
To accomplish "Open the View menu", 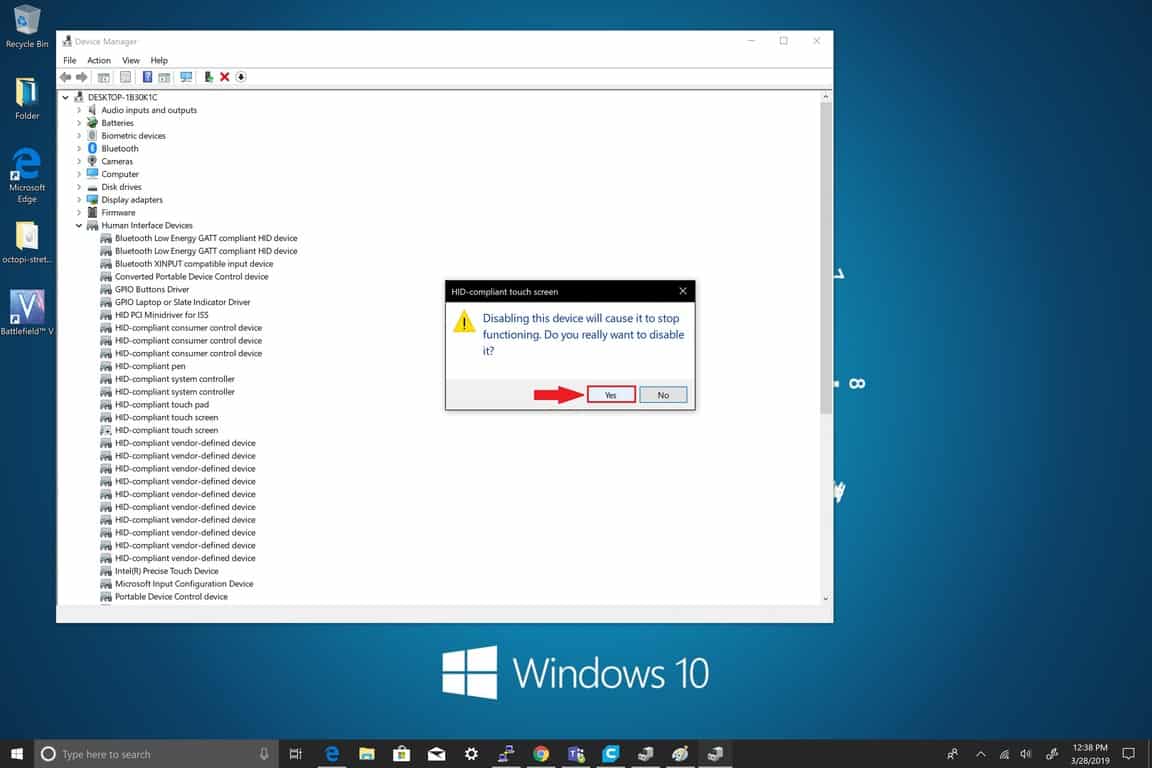I will [x=131, y=61].
